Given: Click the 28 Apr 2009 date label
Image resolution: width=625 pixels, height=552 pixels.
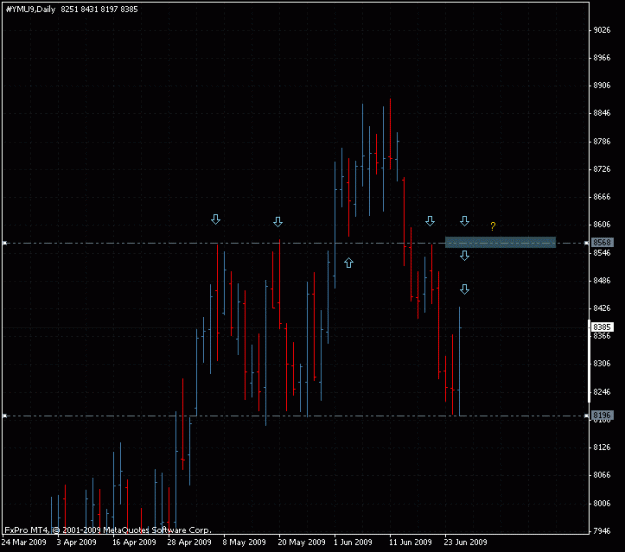Looking at the screenshot, I should click(189, 542).
